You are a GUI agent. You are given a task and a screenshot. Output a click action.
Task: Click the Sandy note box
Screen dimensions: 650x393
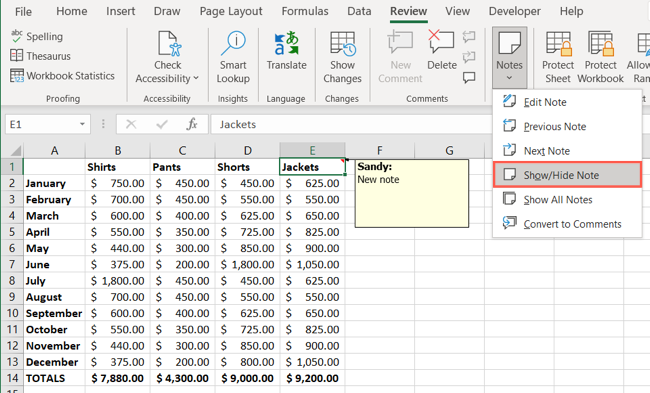click(412, 194)
